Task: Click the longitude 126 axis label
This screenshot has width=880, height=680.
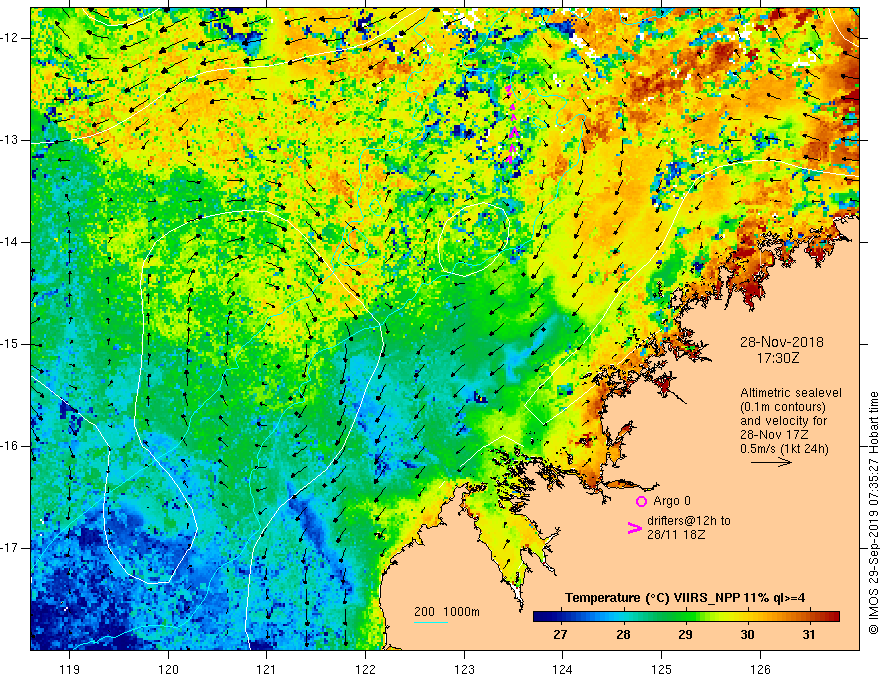Action: pyautogui.click(x=760, y=669)
